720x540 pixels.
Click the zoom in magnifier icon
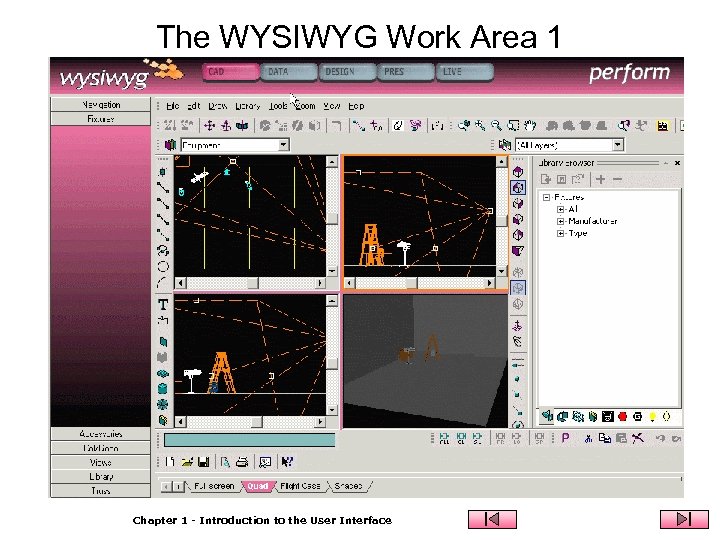[480, 125]
